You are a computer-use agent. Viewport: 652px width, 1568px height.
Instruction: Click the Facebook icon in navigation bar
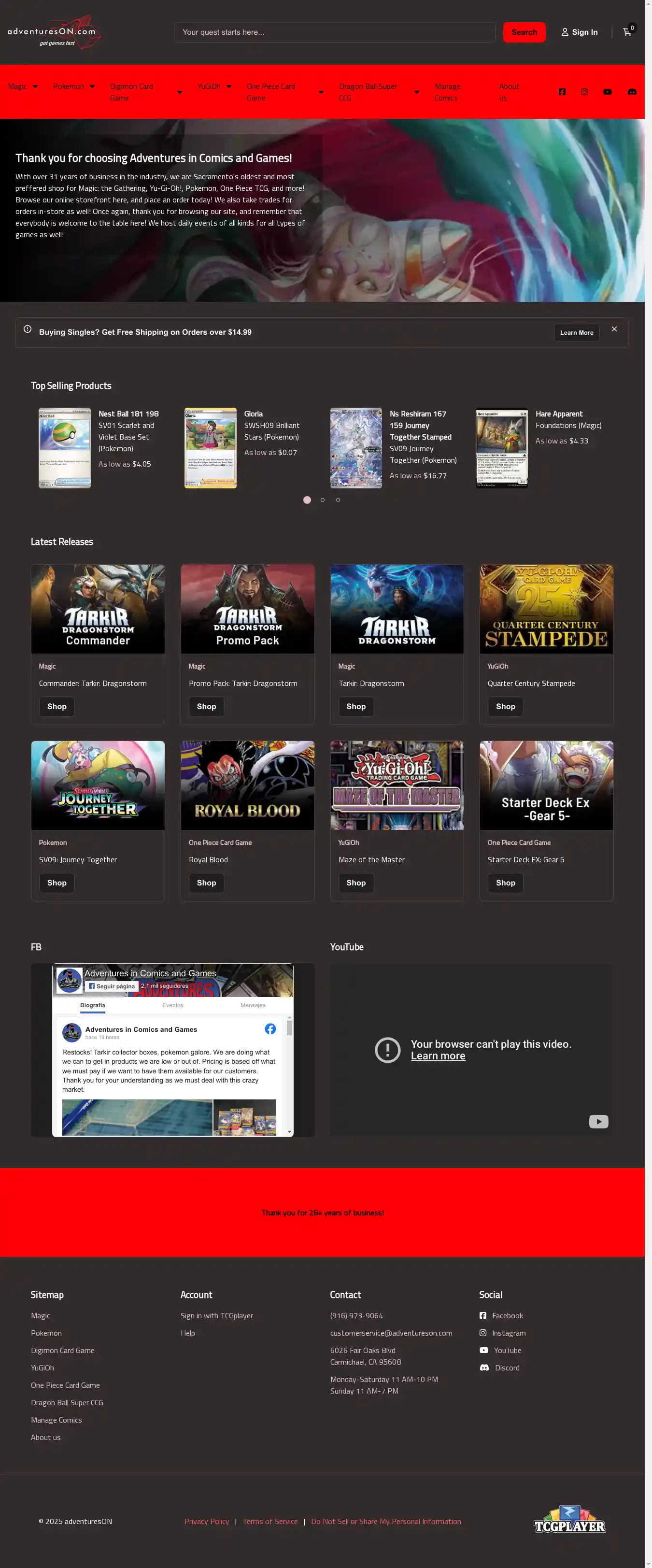click(x=562, y=92)
